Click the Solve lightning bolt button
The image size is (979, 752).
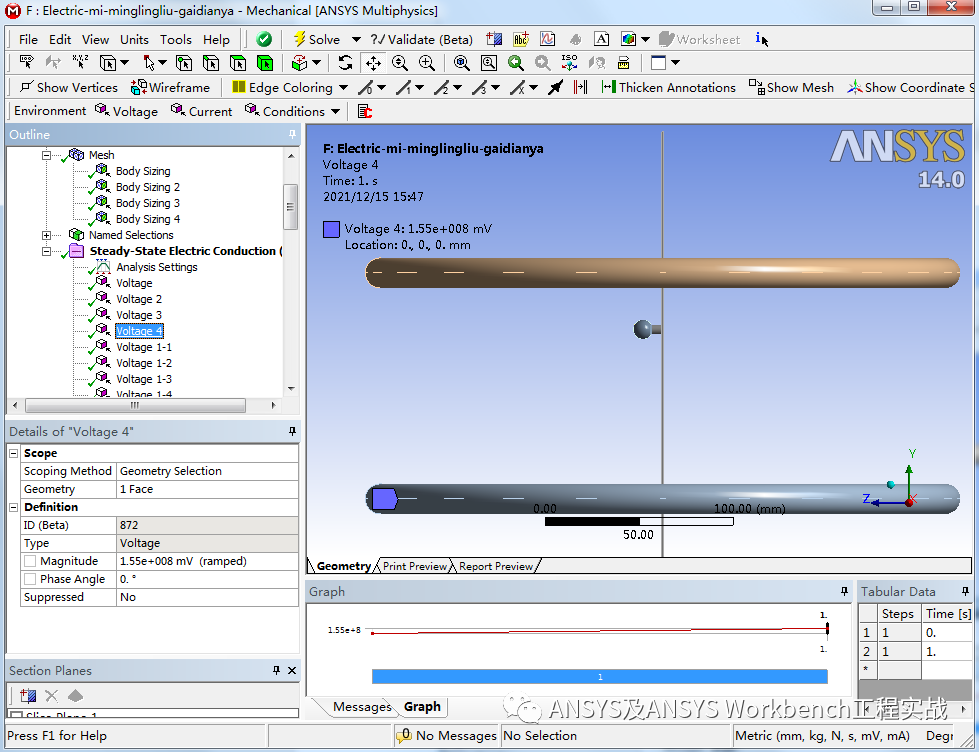click(317, 39)
